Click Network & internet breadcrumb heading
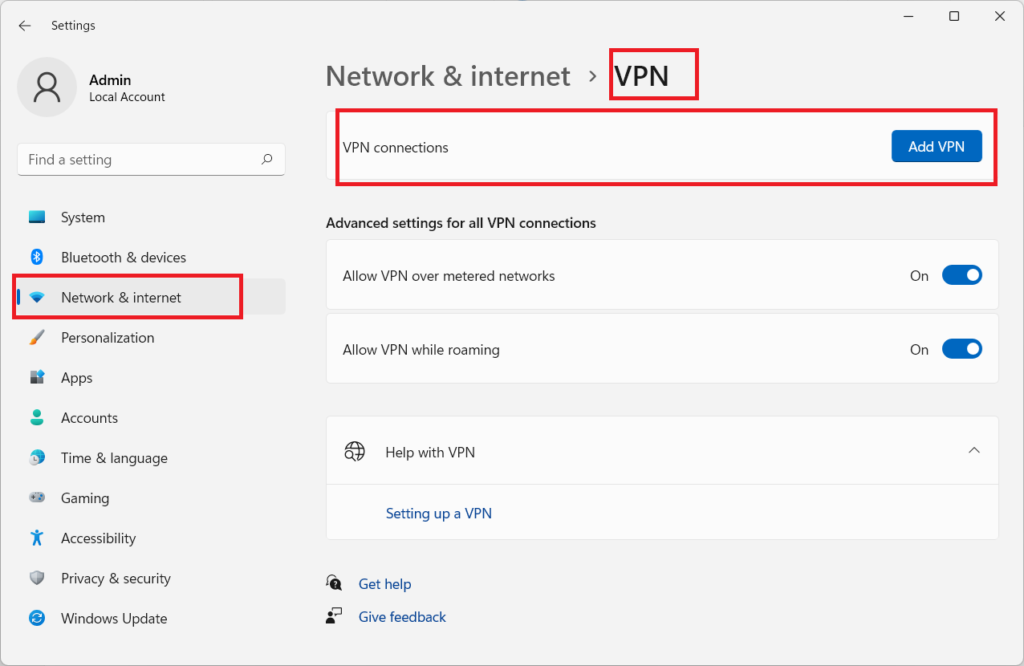 tap(448, 76)
